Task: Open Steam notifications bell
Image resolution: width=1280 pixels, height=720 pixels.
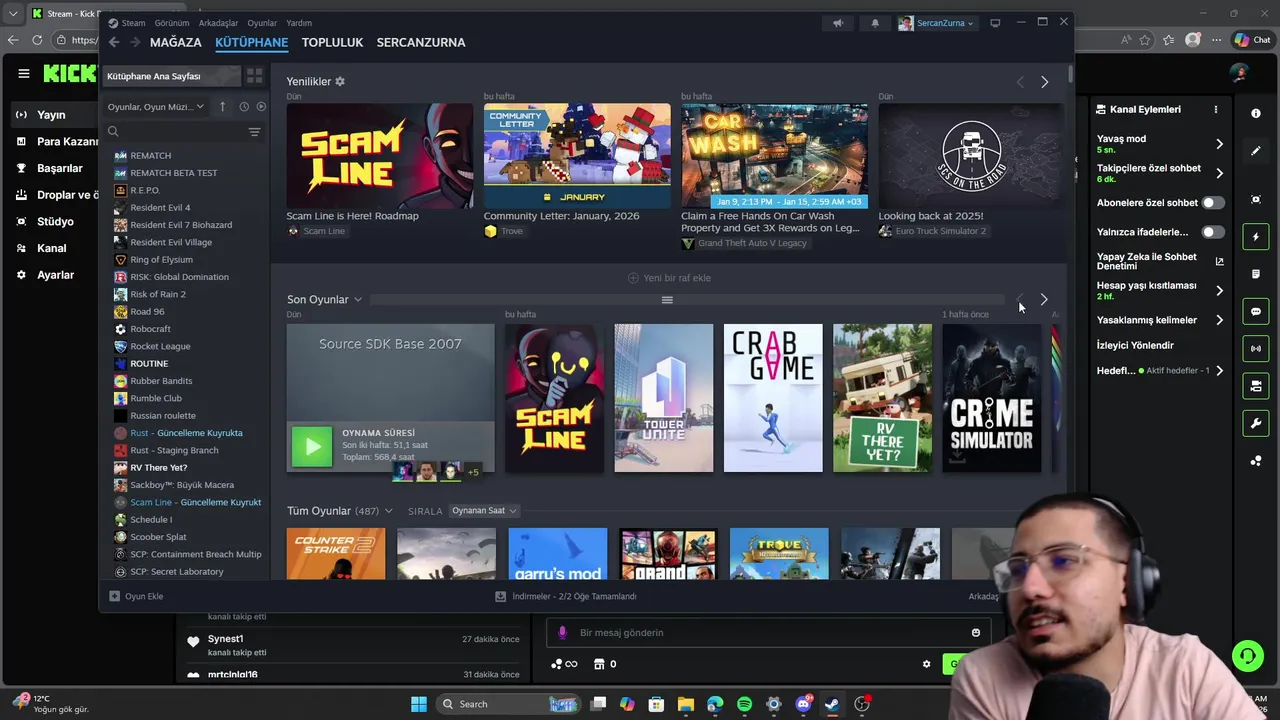Action: click(875, 23)
